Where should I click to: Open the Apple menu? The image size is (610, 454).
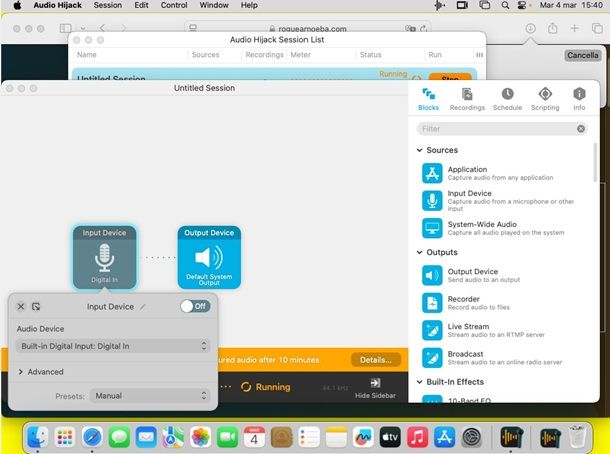point(18,5)
